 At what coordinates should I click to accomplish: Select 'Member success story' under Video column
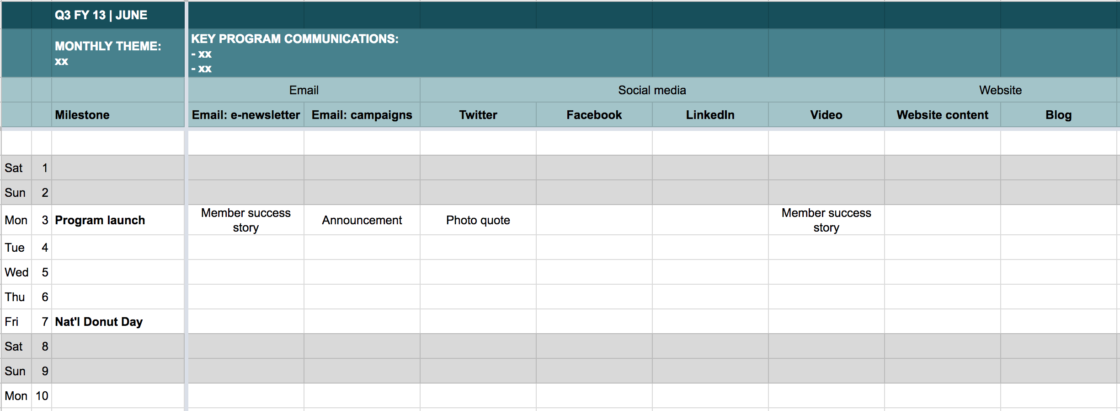point(826,220)
